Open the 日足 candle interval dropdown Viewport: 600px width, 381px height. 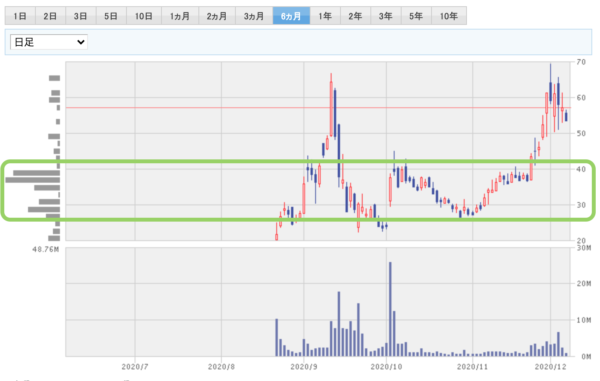(49, 42)
